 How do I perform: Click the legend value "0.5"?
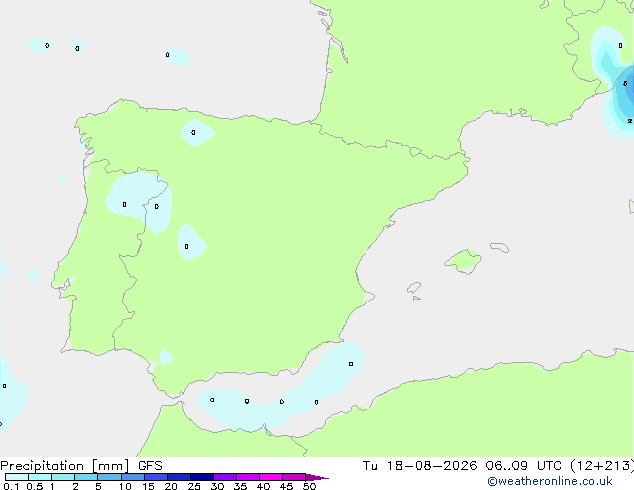35,486
